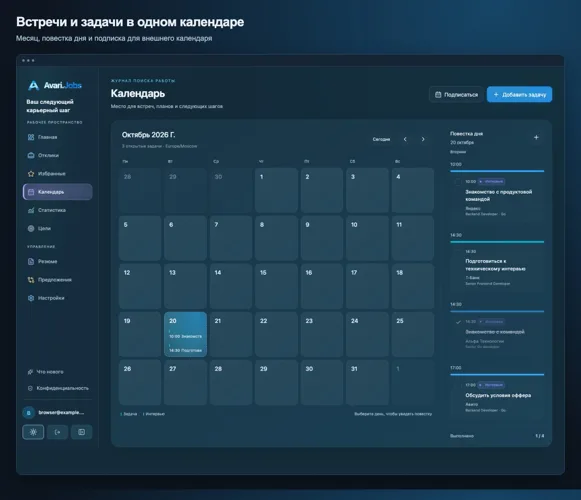Open Избранные via the star icon
Image resolution: width=581 pixels, height=500 pixels.
pos(31,173)
